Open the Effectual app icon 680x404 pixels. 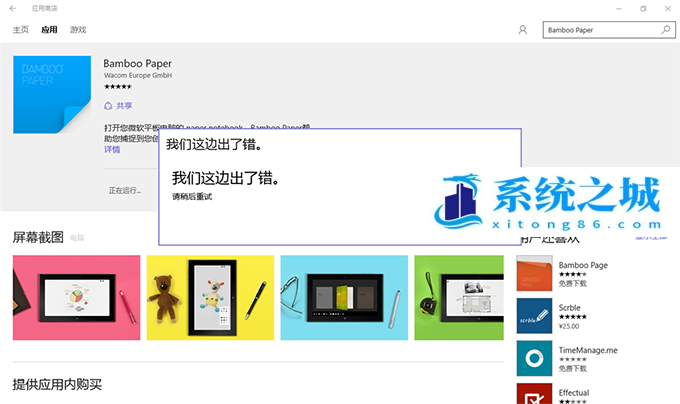click(534, 394)
